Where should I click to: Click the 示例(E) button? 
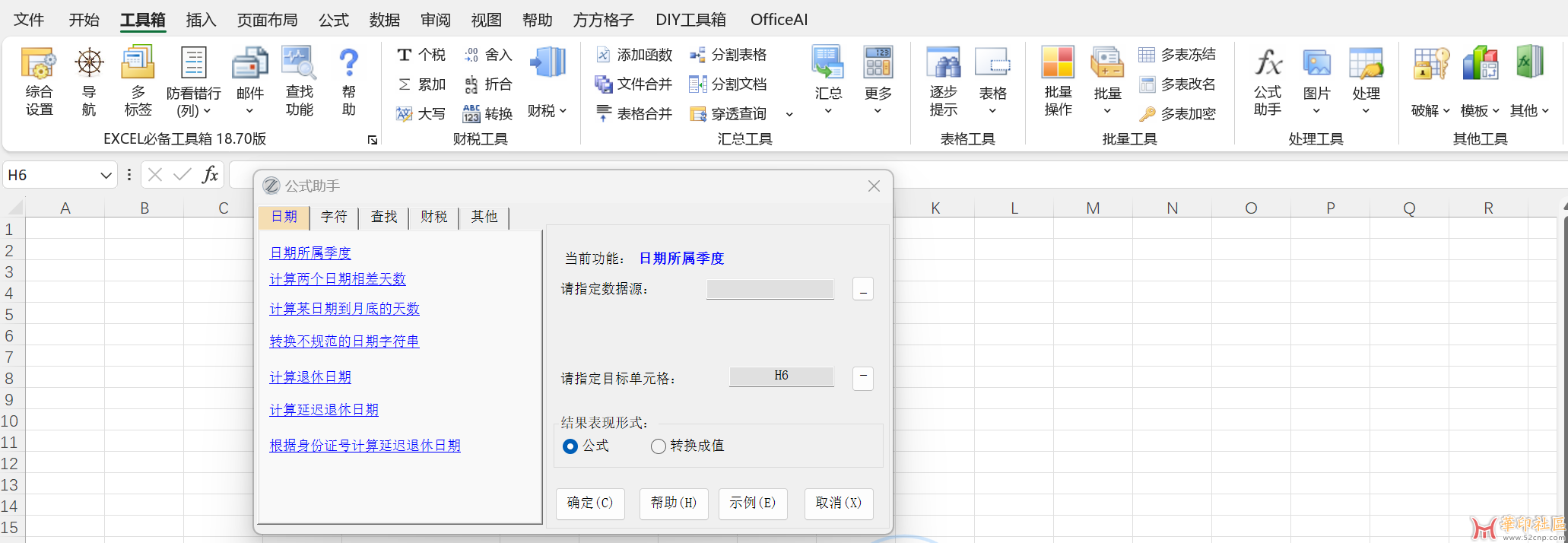pos(753,503)
